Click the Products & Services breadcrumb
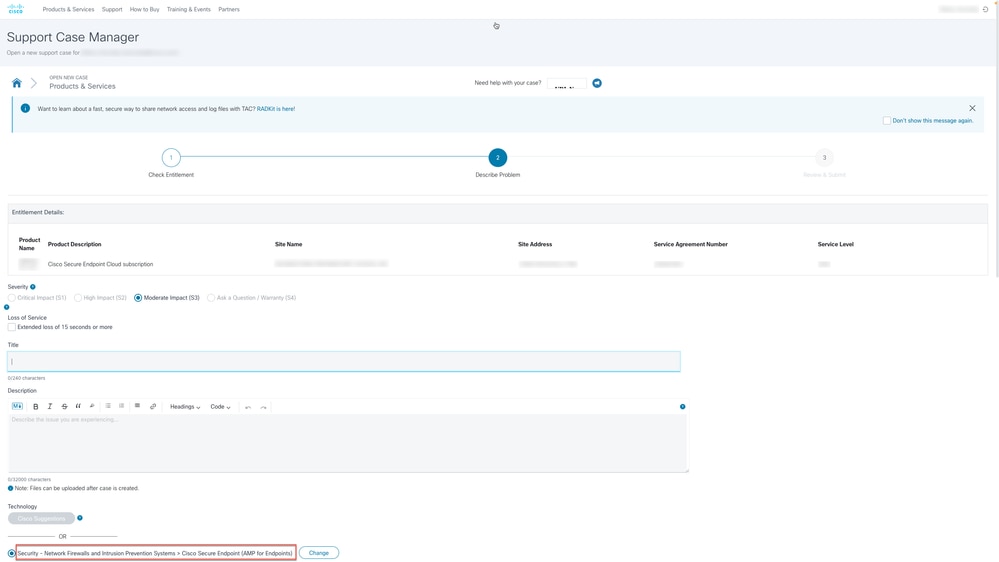Image resolution: width=999 pixels, height=562 pixels. pos(82,86)
